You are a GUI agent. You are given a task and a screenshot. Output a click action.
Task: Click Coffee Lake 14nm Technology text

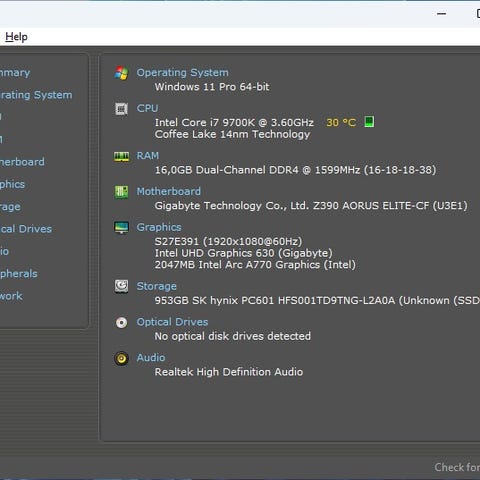tap(232, 134)
